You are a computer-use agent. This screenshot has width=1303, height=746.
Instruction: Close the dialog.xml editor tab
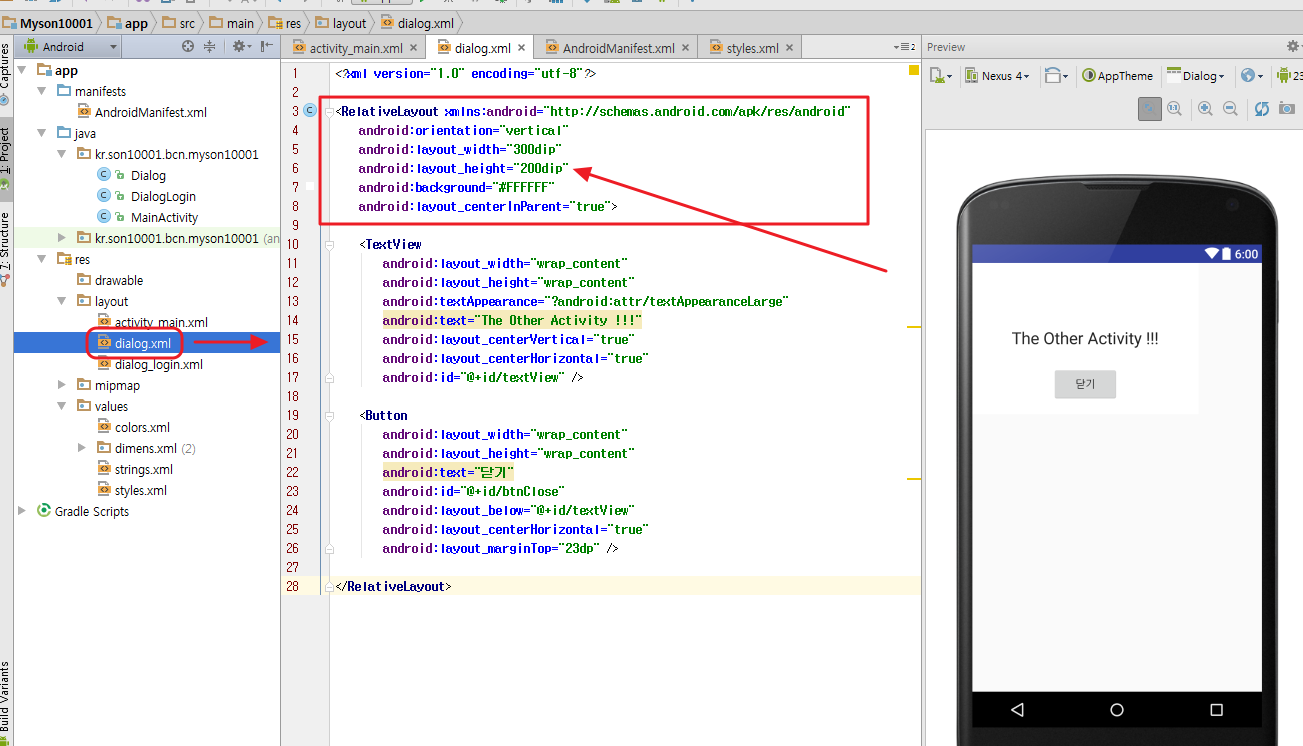523,48
